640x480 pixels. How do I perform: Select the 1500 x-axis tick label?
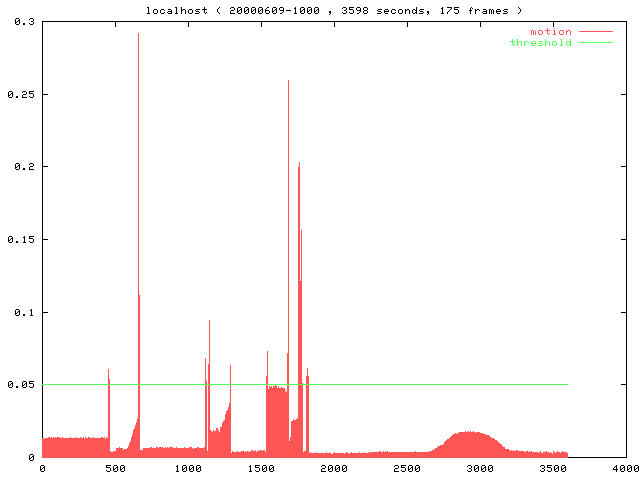[x=260, y=468]
